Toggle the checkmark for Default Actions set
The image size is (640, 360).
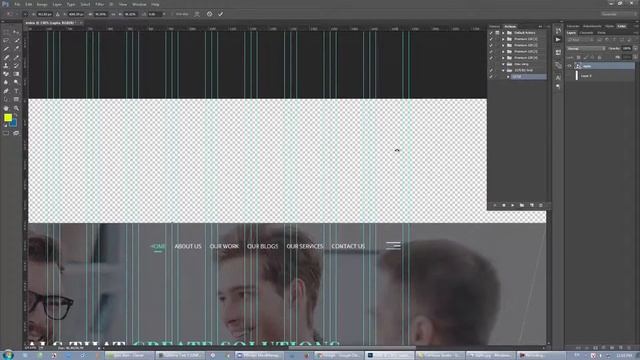[x=491, y=33]
